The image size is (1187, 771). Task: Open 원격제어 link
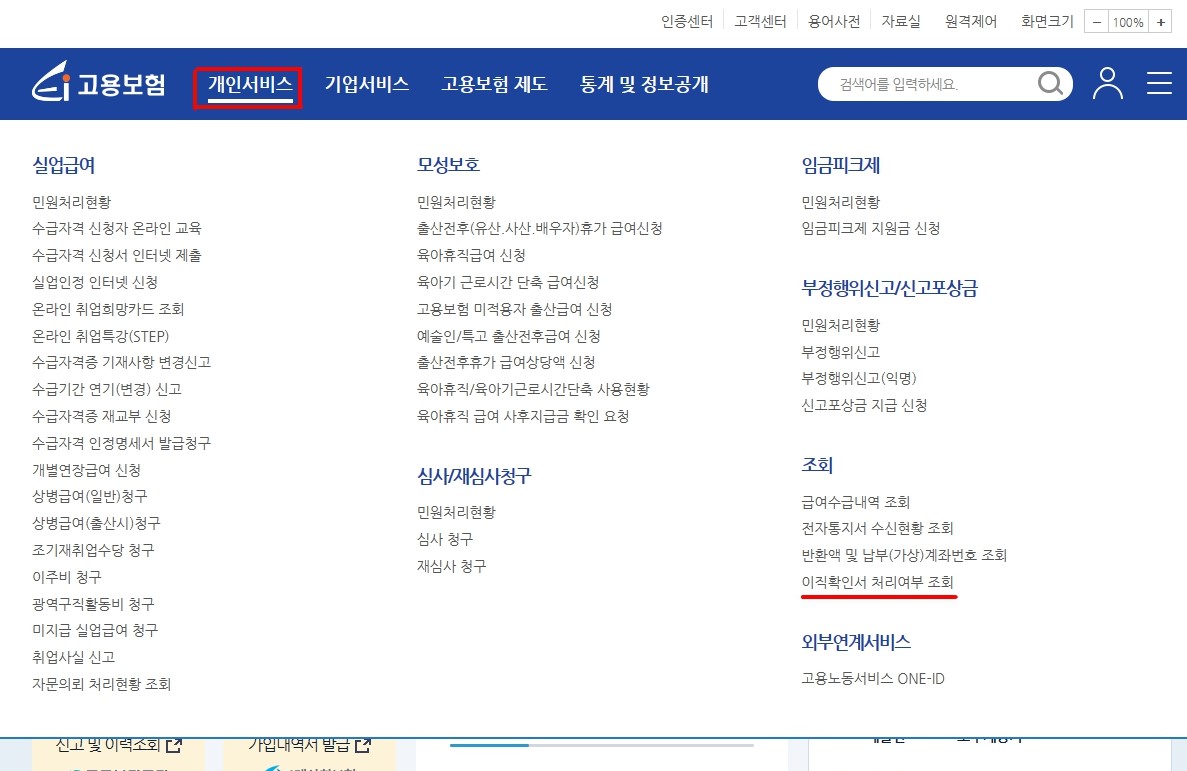click(x=970, y=22)
